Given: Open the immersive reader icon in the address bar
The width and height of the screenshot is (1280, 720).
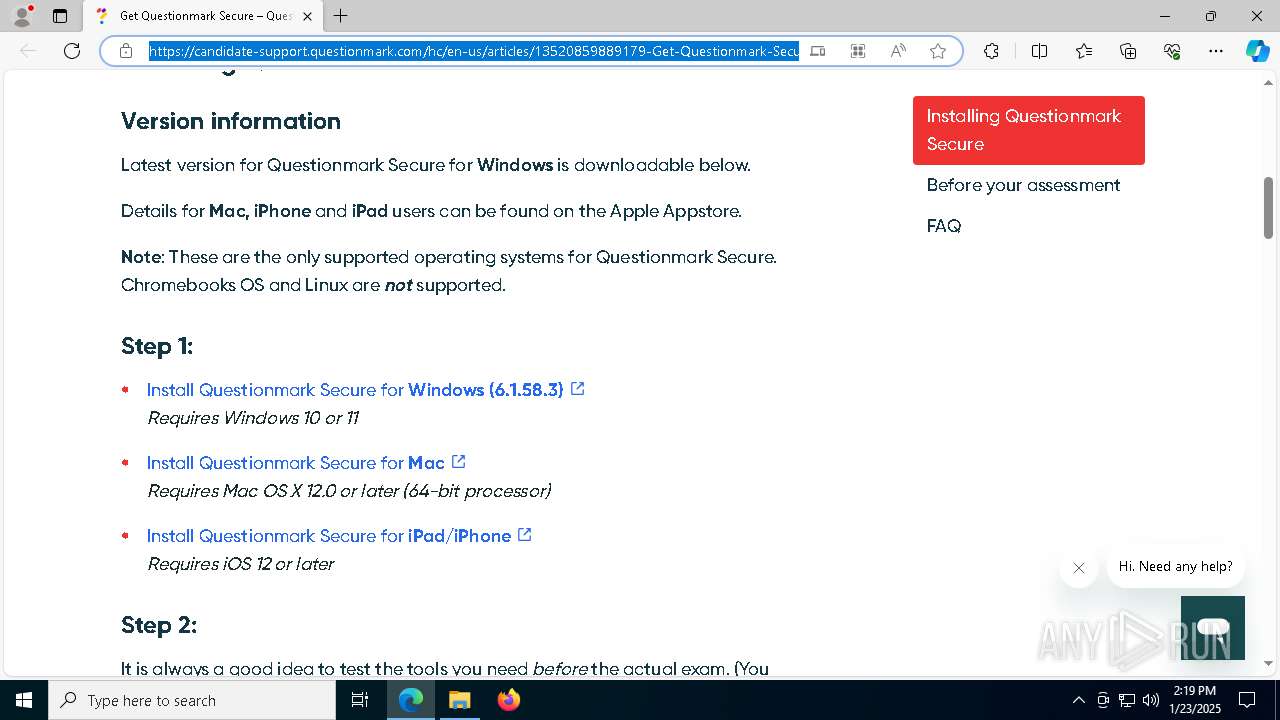Looking at the screenshot, I should [x=818, y=51].
